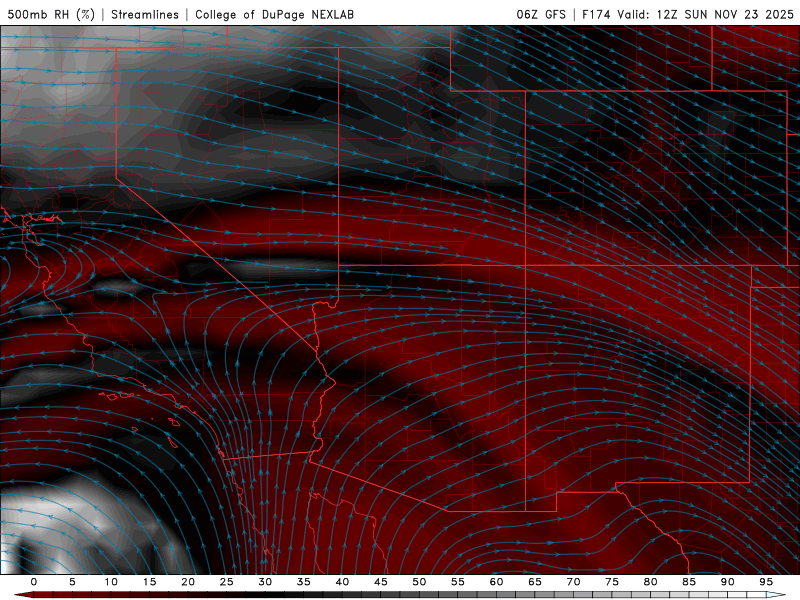
Task: Click the "500mb RH (%)" title text
Action: [x=51, y=14]
